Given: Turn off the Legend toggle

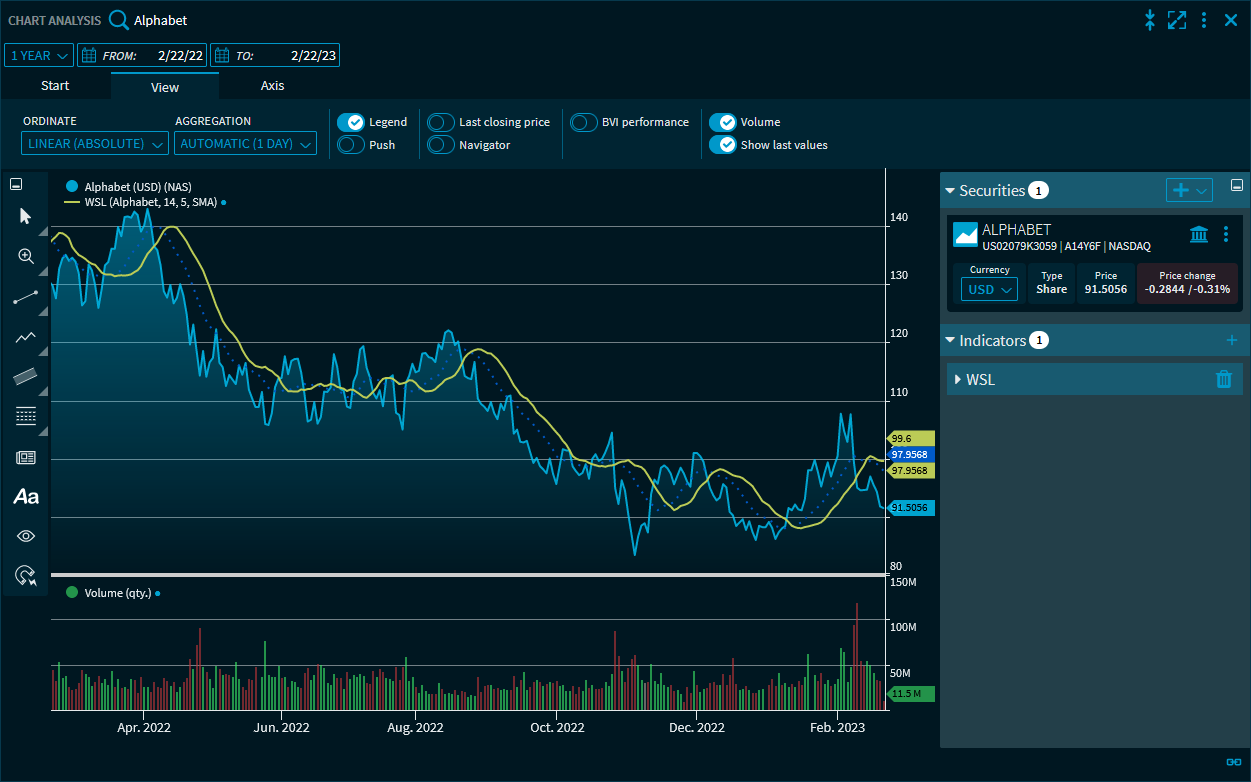Looking at the screenshot, I should pyautogui.click(x=350, y=122).
